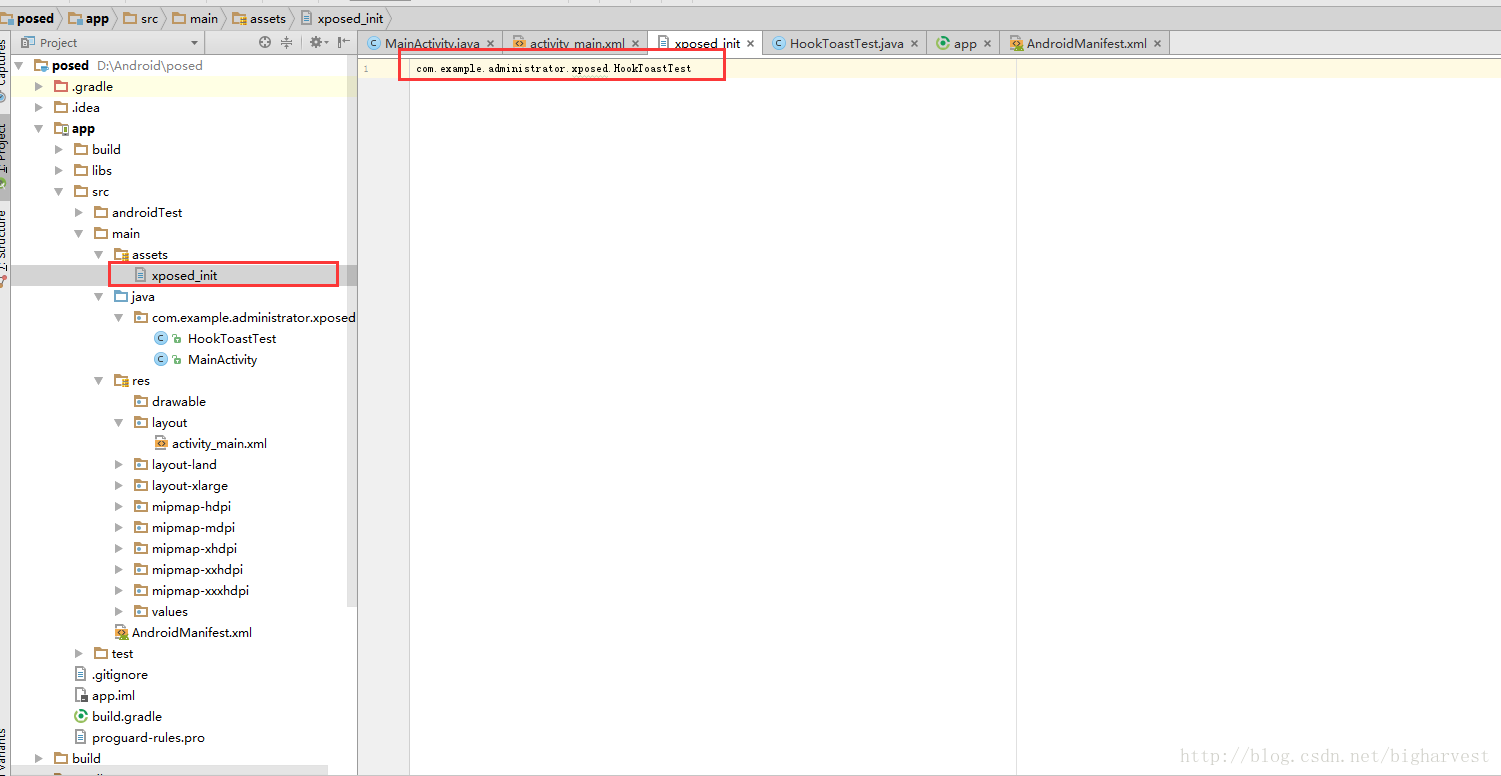Screen dimensions: 1501x776
Task: Click the posed breadcrumb in navigation bar
Action: pyautogui.click(x=28, y=18)
